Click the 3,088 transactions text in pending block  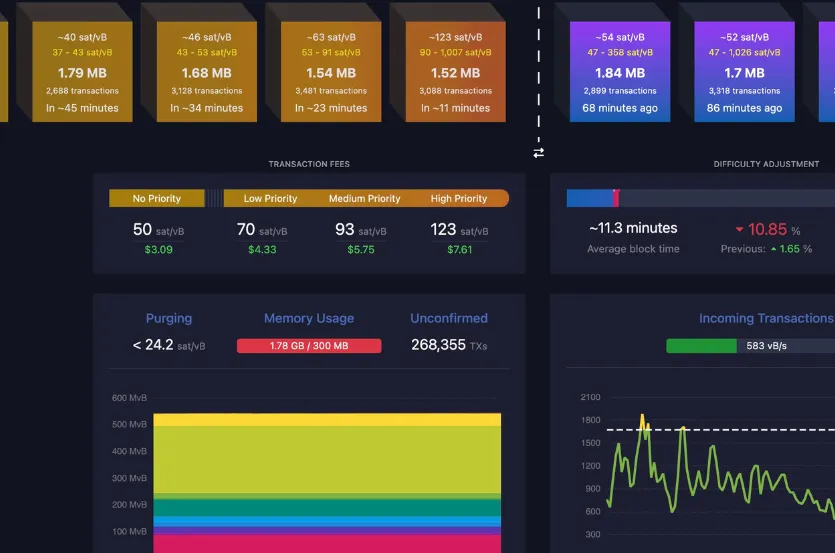tap(455, 91)
